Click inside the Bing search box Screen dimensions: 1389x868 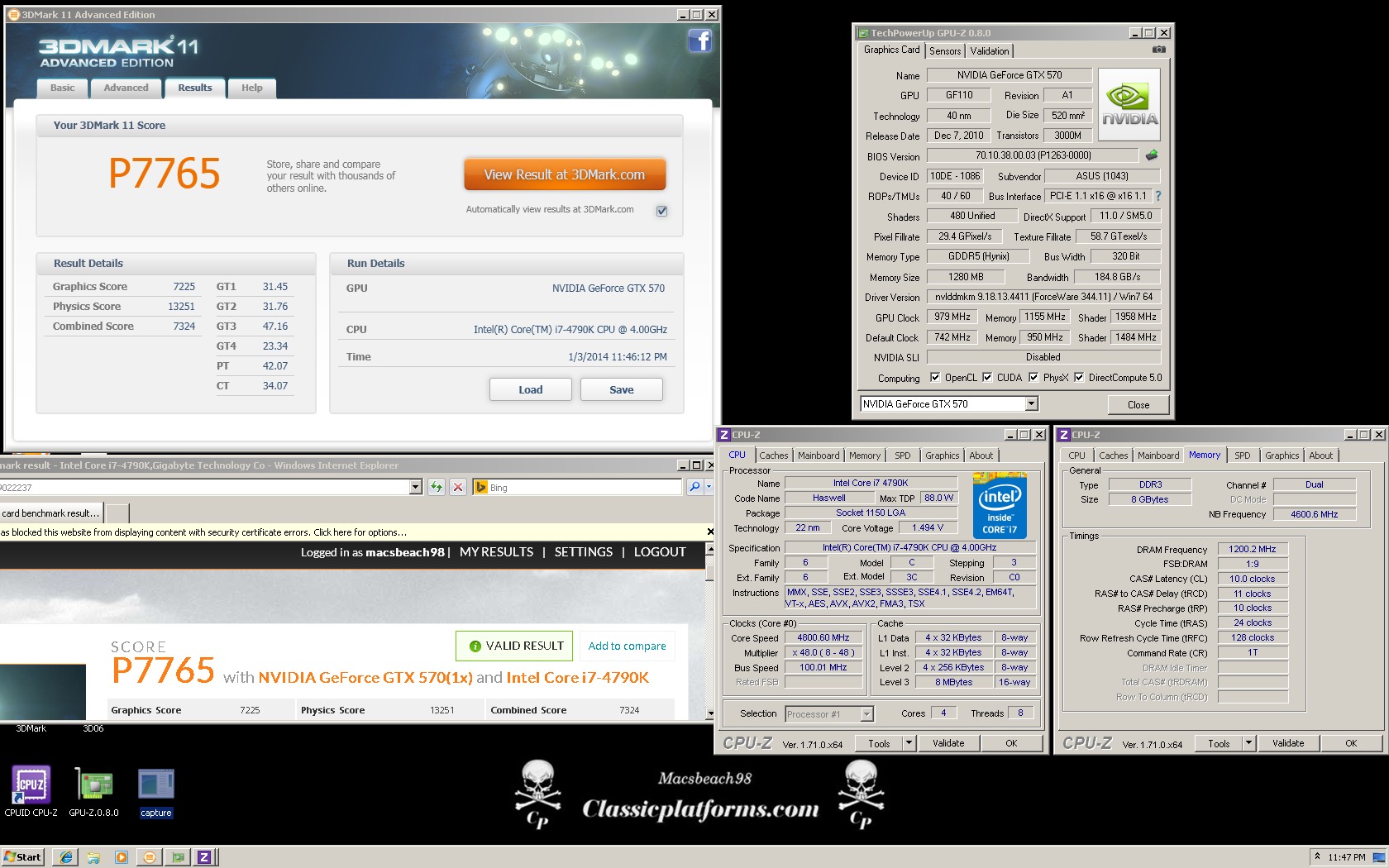point(583,487)
